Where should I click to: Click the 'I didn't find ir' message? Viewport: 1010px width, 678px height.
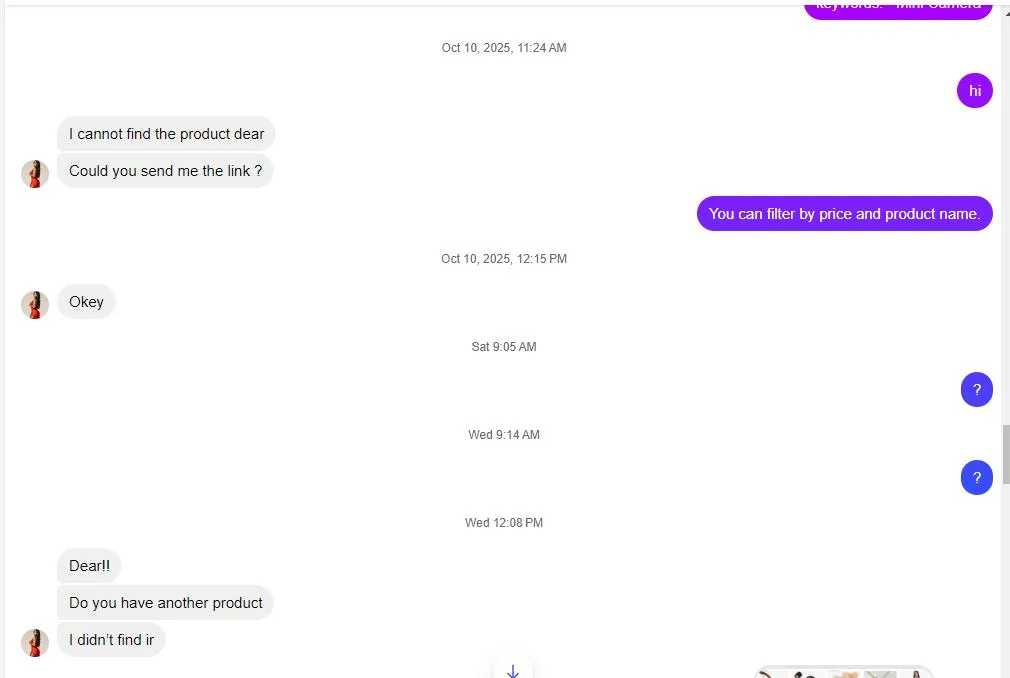coord(111,640)
